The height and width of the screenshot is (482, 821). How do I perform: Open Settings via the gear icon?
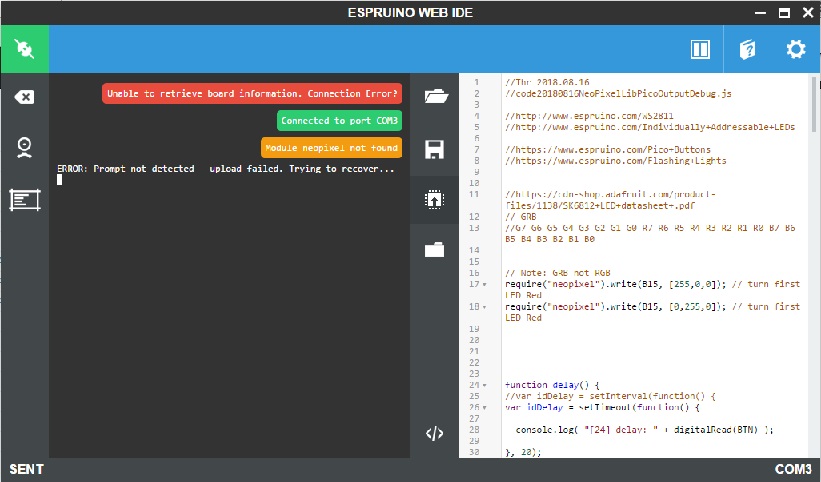(796, 49)
